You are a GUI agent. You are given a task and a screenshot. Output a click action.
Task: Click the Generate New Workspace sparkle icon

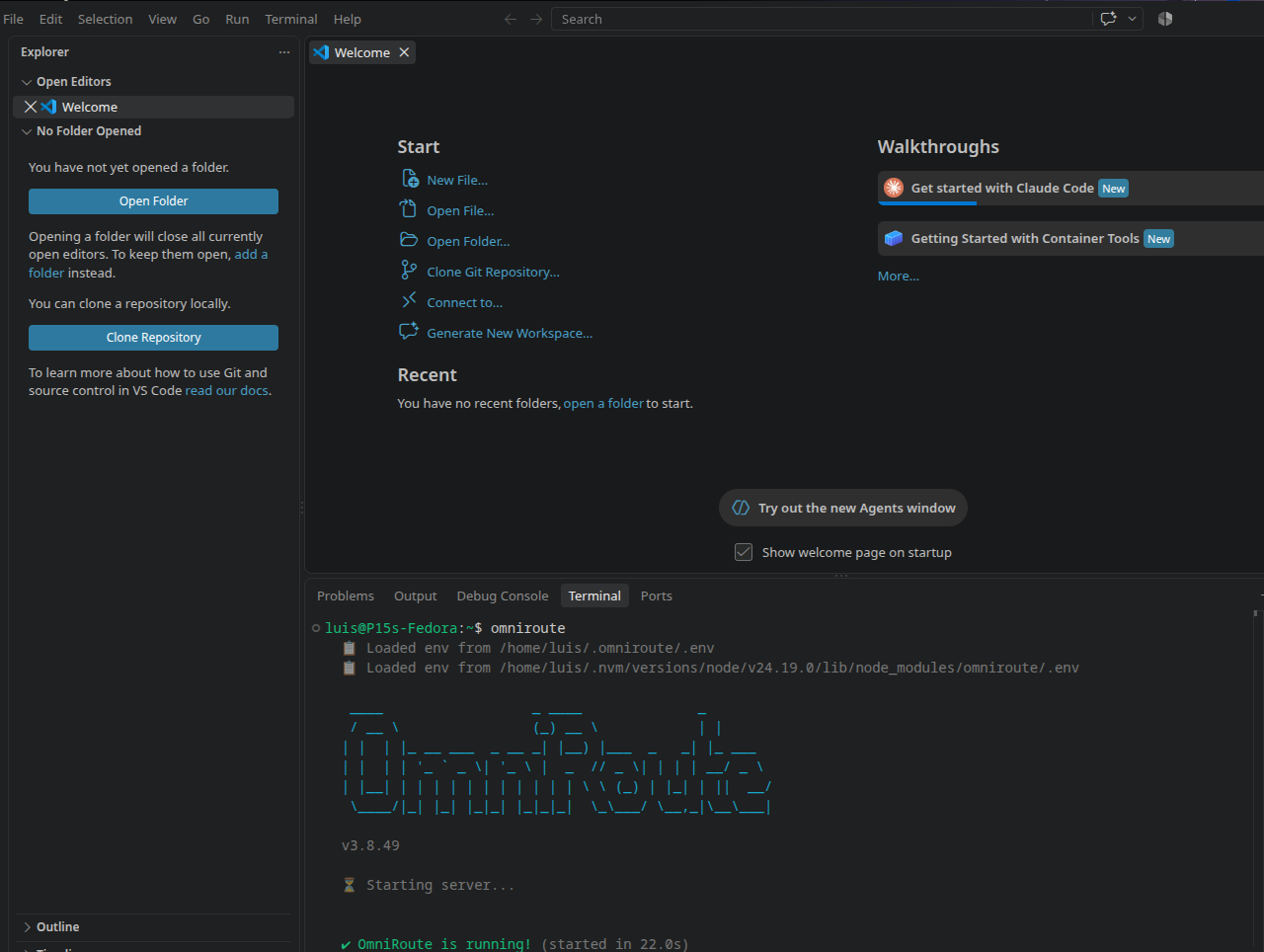point(409,332)
